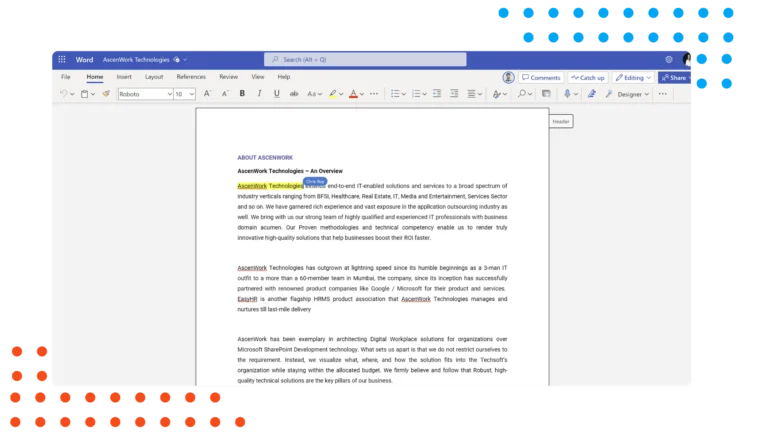The width and height of the screenshot is (768, 432).
Task: Open the paste options arrow
Action: 93,94
